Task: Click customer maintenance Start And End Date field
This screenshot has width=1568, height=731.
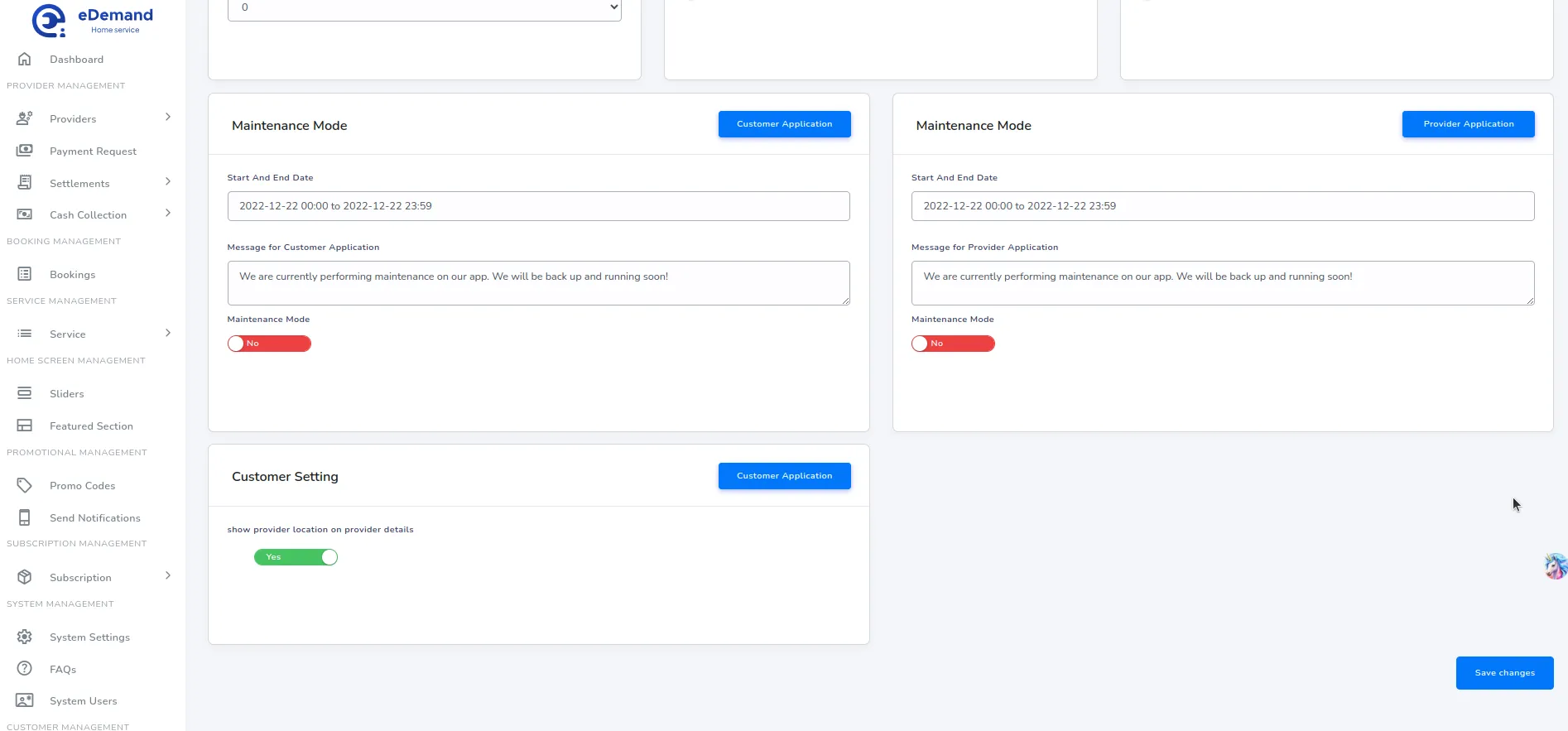Action: coord(538,206)
